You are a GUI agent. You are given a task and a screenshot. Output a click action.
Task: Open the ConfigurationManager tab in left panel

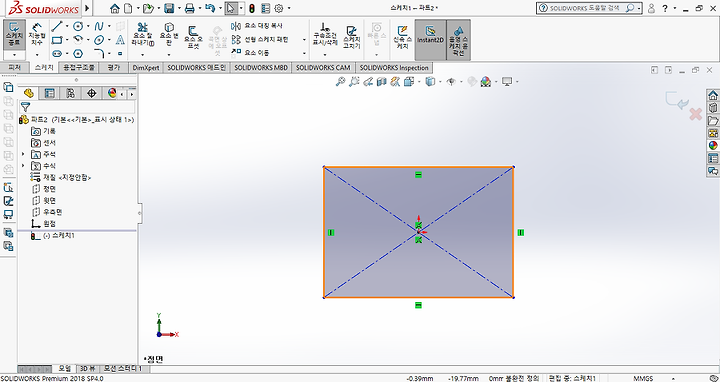[x=70, y=93]
